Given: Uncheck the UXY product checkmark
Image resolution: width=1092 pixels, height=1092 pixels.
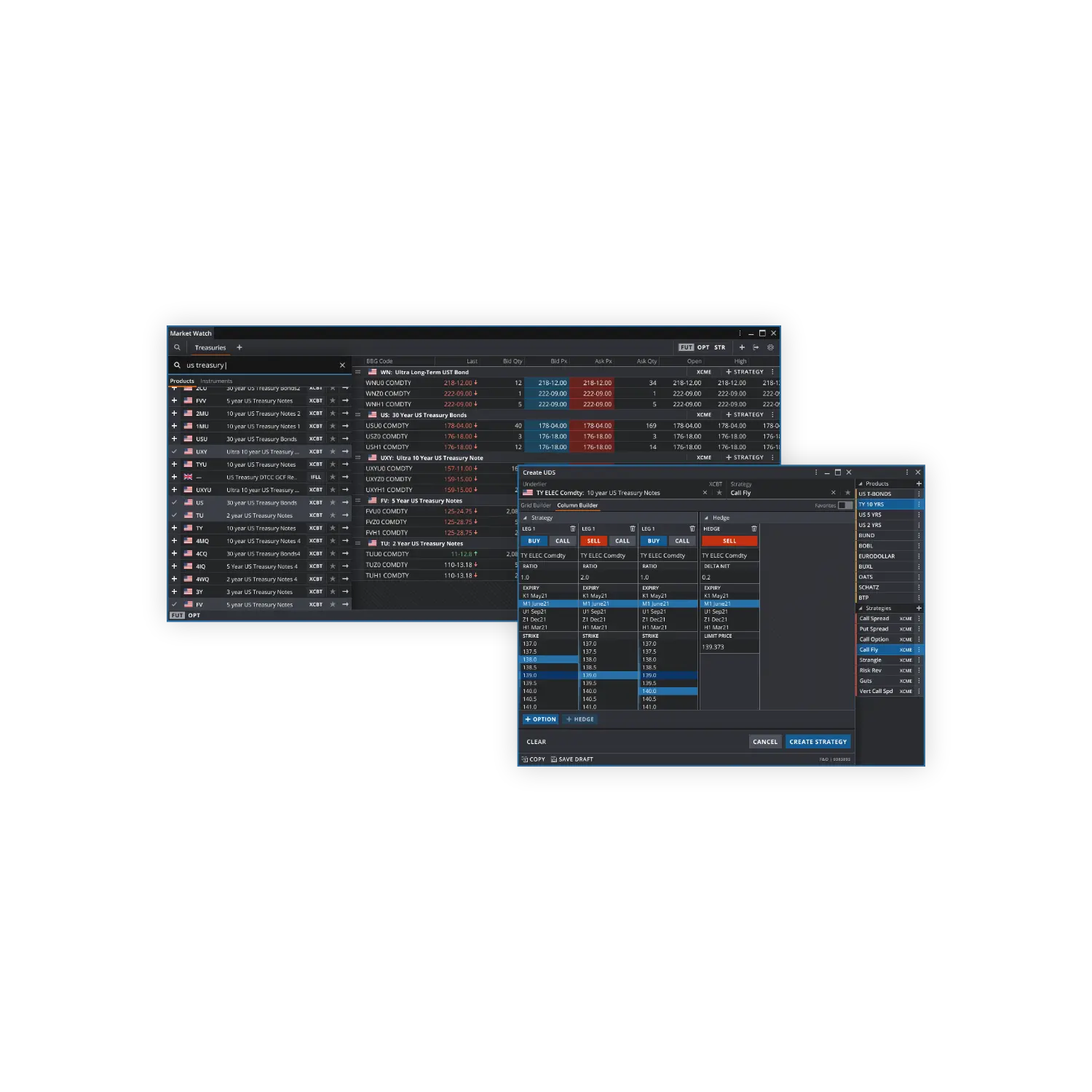Looking at the screenshot, I should tap(174, 451).
